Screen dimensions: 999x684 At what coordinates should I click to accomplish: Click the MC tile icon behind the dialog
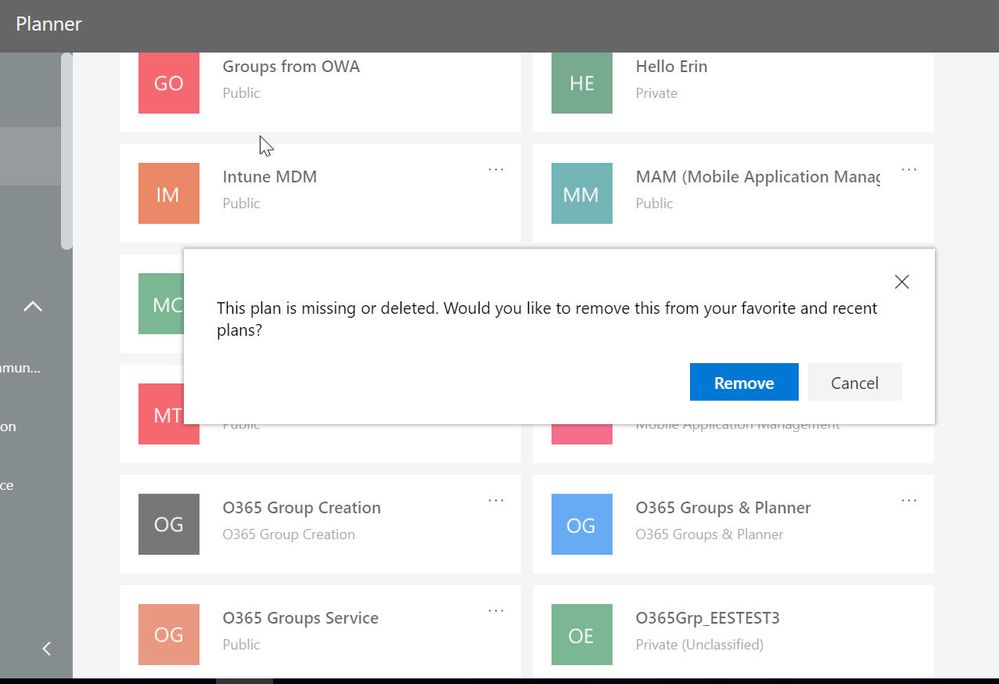tap(161, 304)
